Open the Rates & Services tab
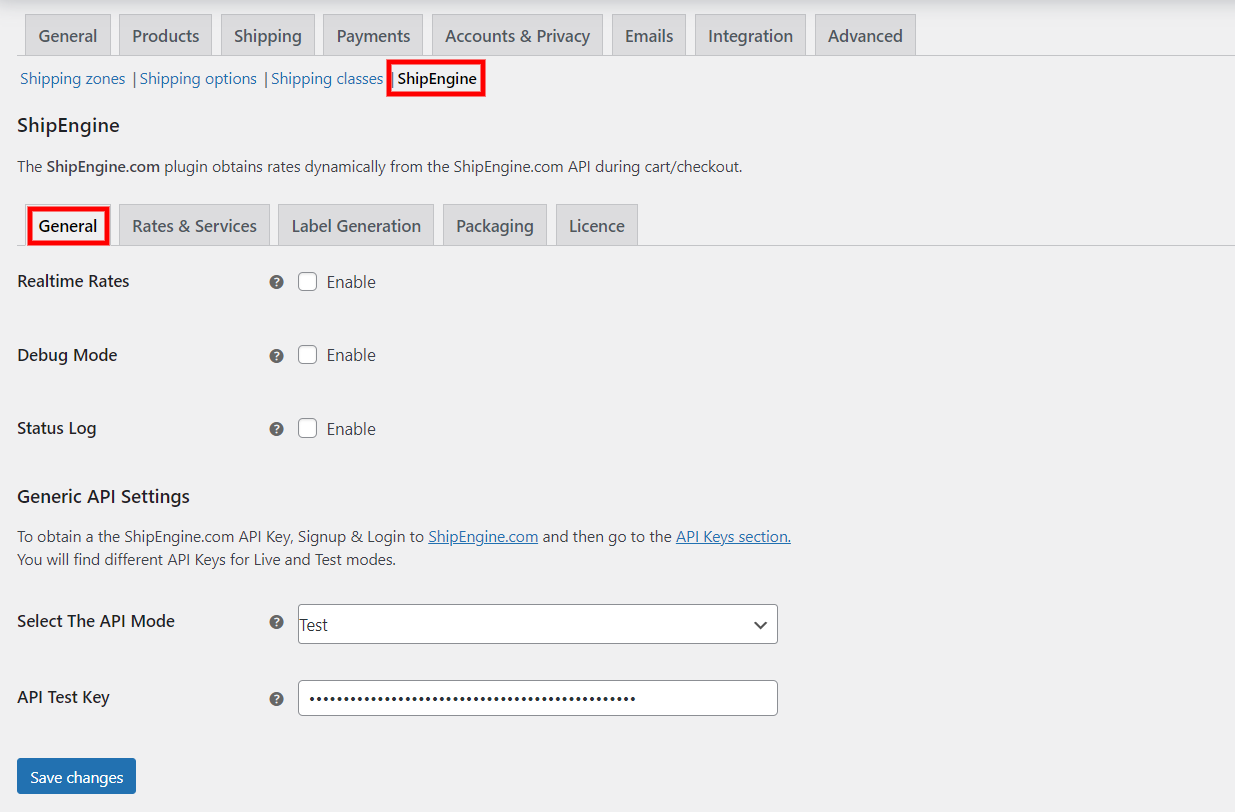The image size is (1235, 812). [x=194, y=226]
